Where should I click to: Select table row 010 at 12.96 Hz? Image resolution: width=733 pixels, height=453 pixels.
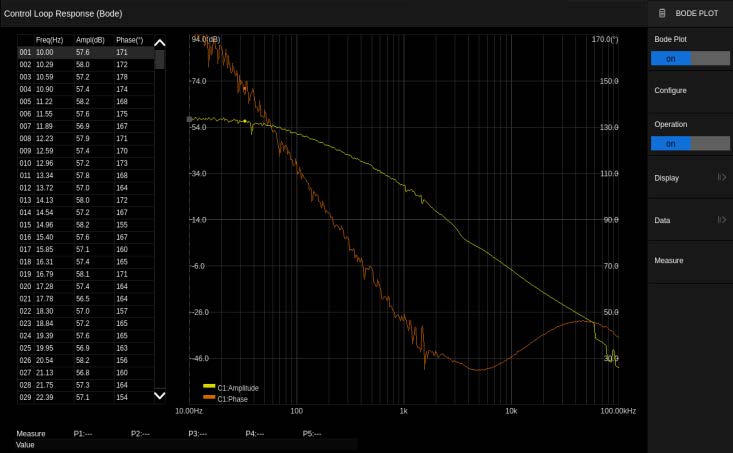coord(85,162)
